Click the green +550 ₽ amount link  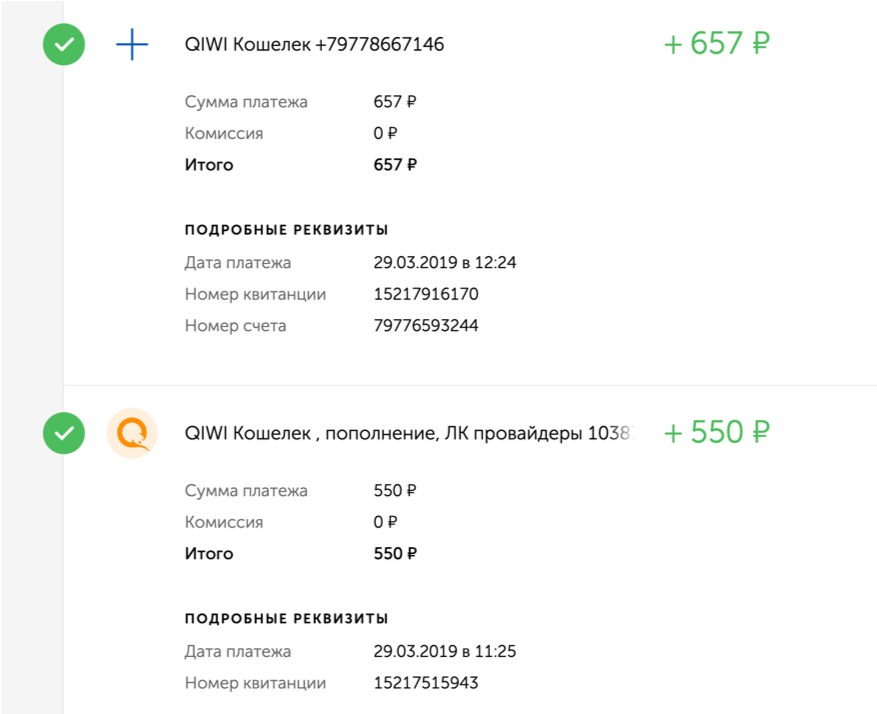tap(715, 431)
